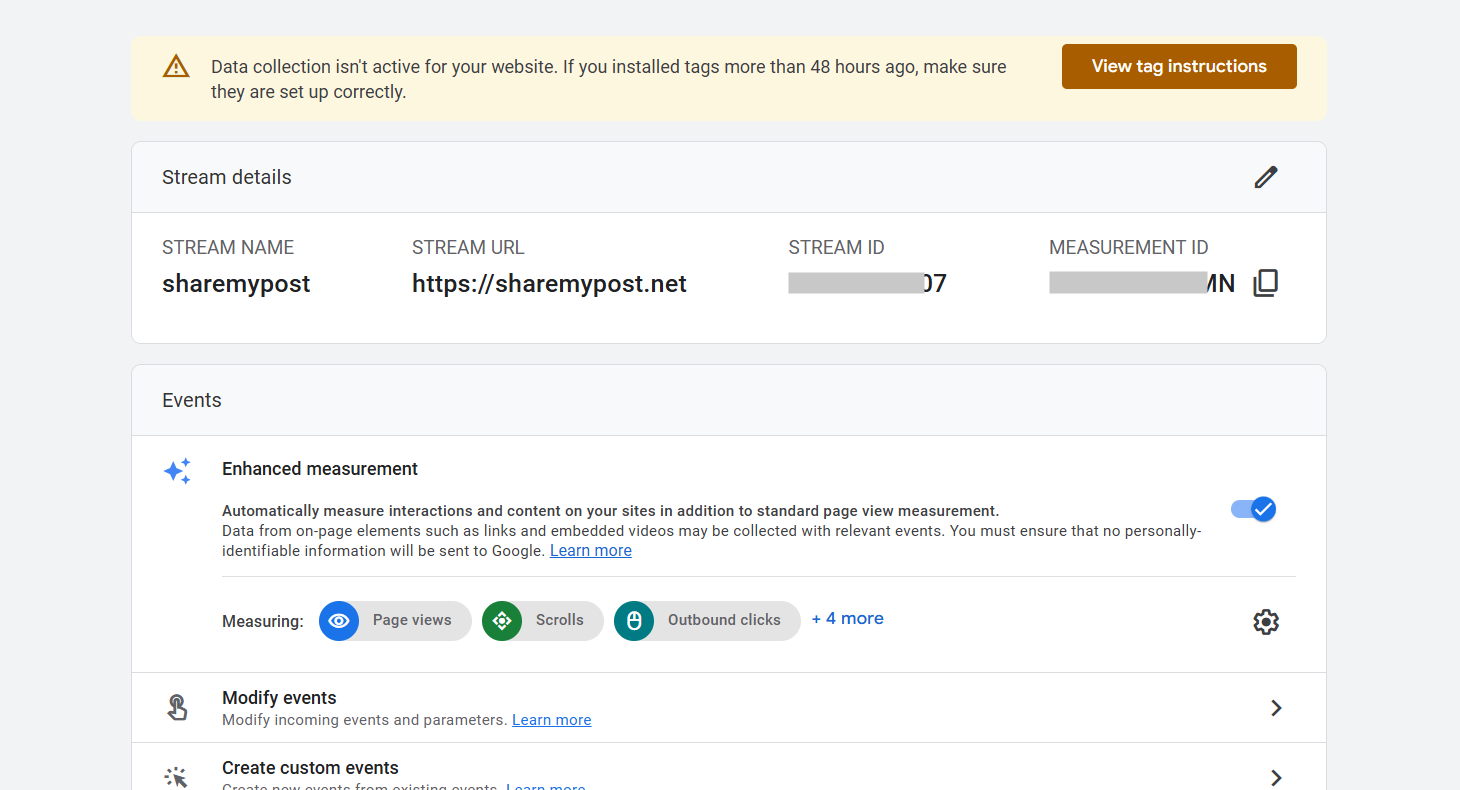Screen dimensions: 1460x790
Task: Open the Modify events row title
Action: point(279,698)
